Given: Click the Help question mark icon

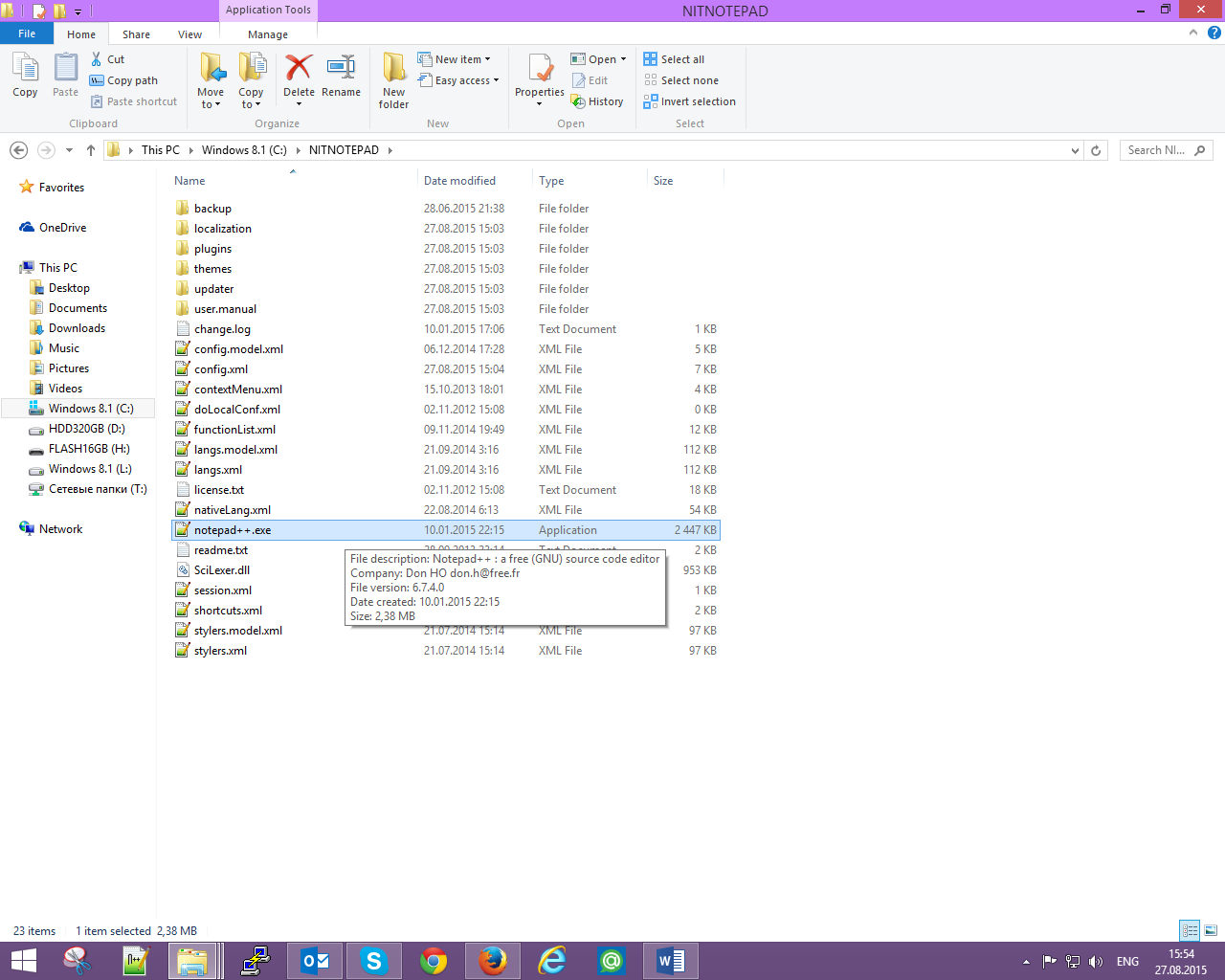Looking at the screenshot, I should 1214,33.
